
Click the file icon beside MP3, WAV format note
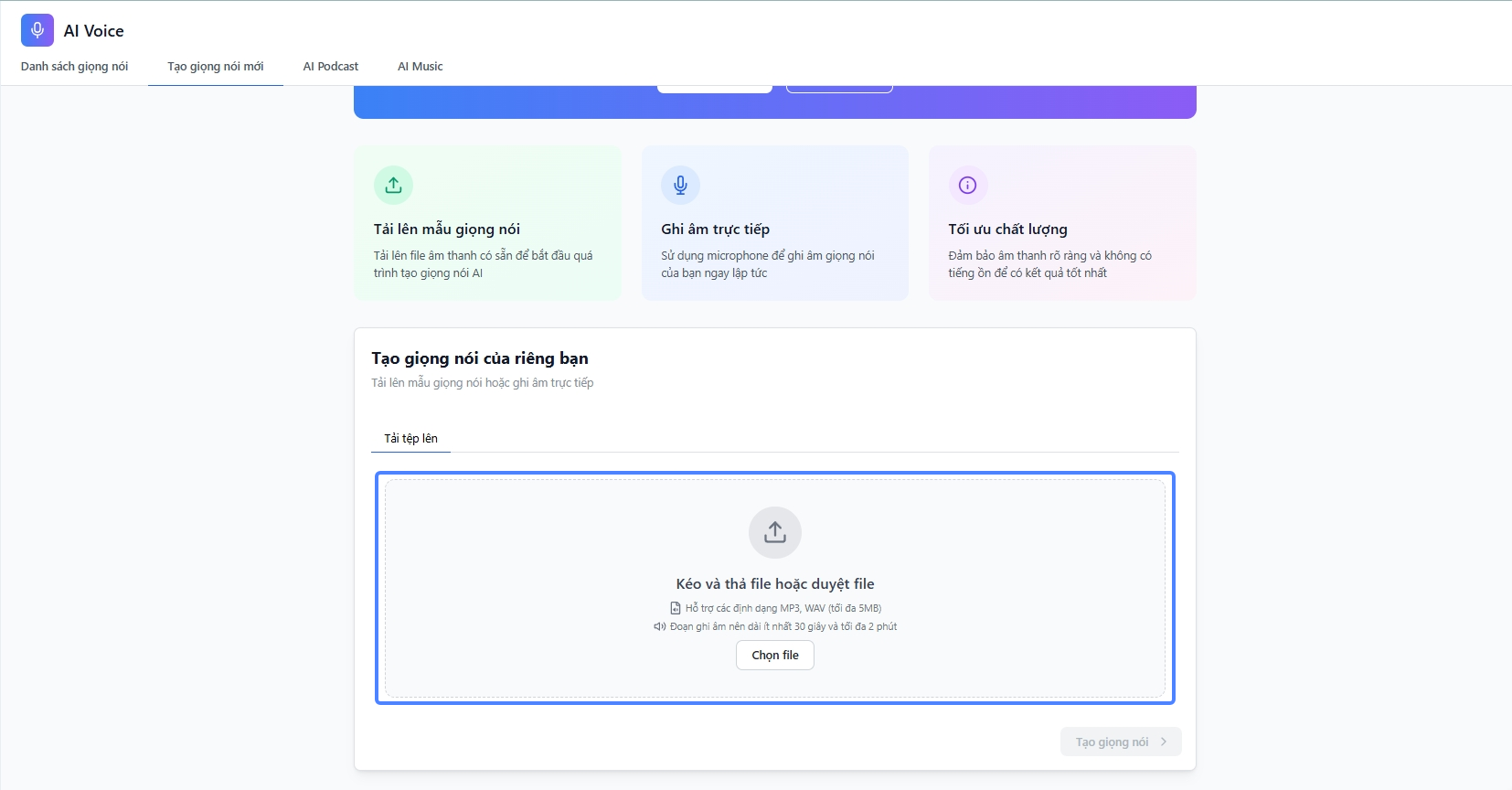[676, 608]
